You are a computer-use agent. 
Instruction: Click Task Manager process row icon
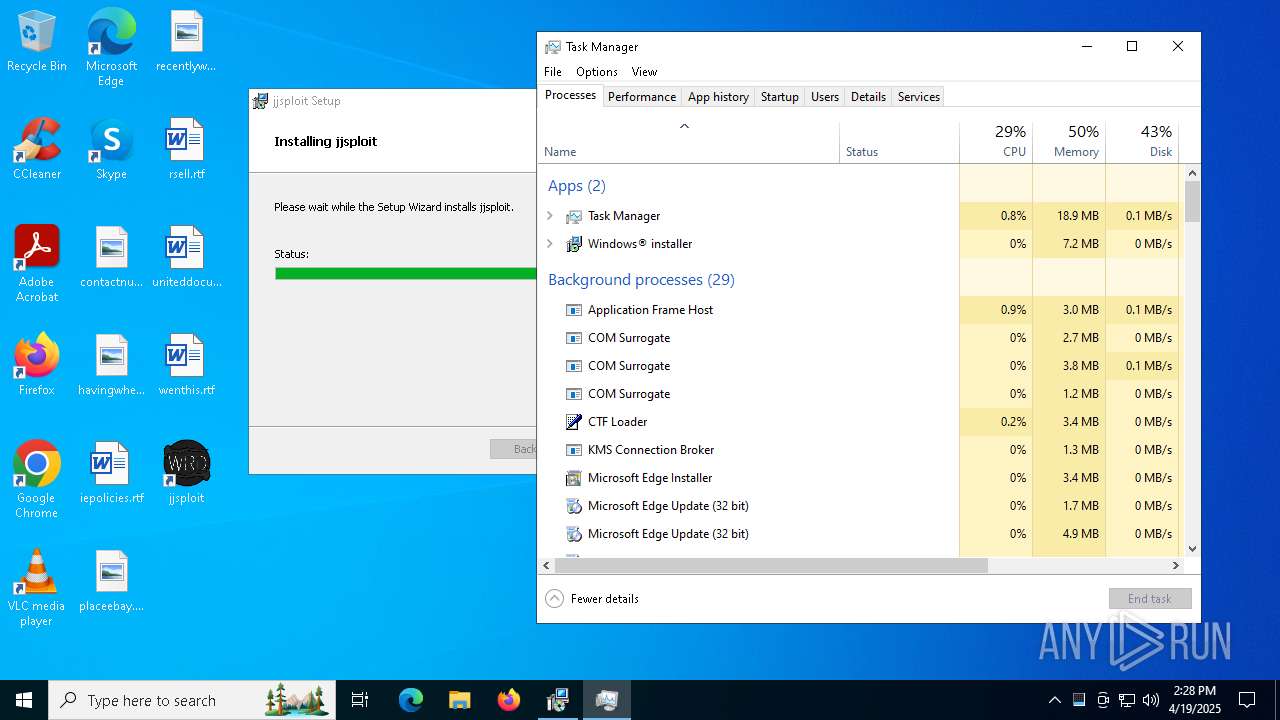coord(574,216)
